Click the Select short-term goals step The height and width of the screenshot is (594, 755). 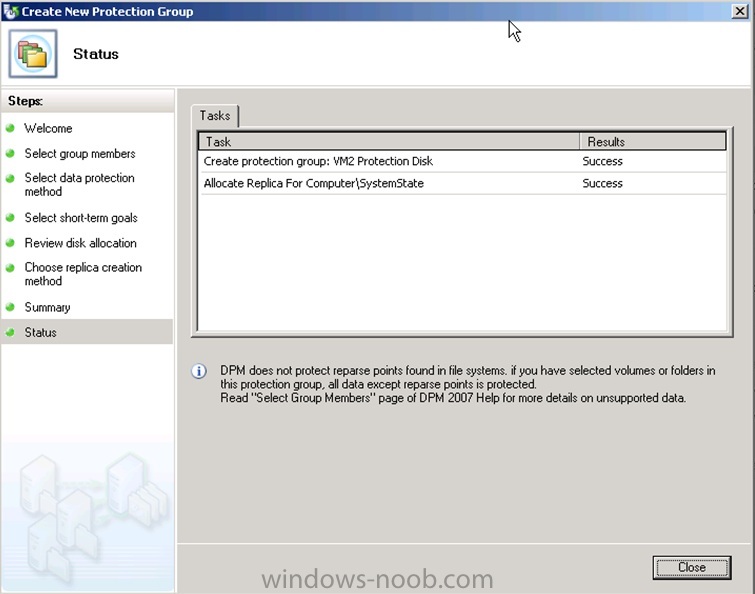tap(81, 218)
